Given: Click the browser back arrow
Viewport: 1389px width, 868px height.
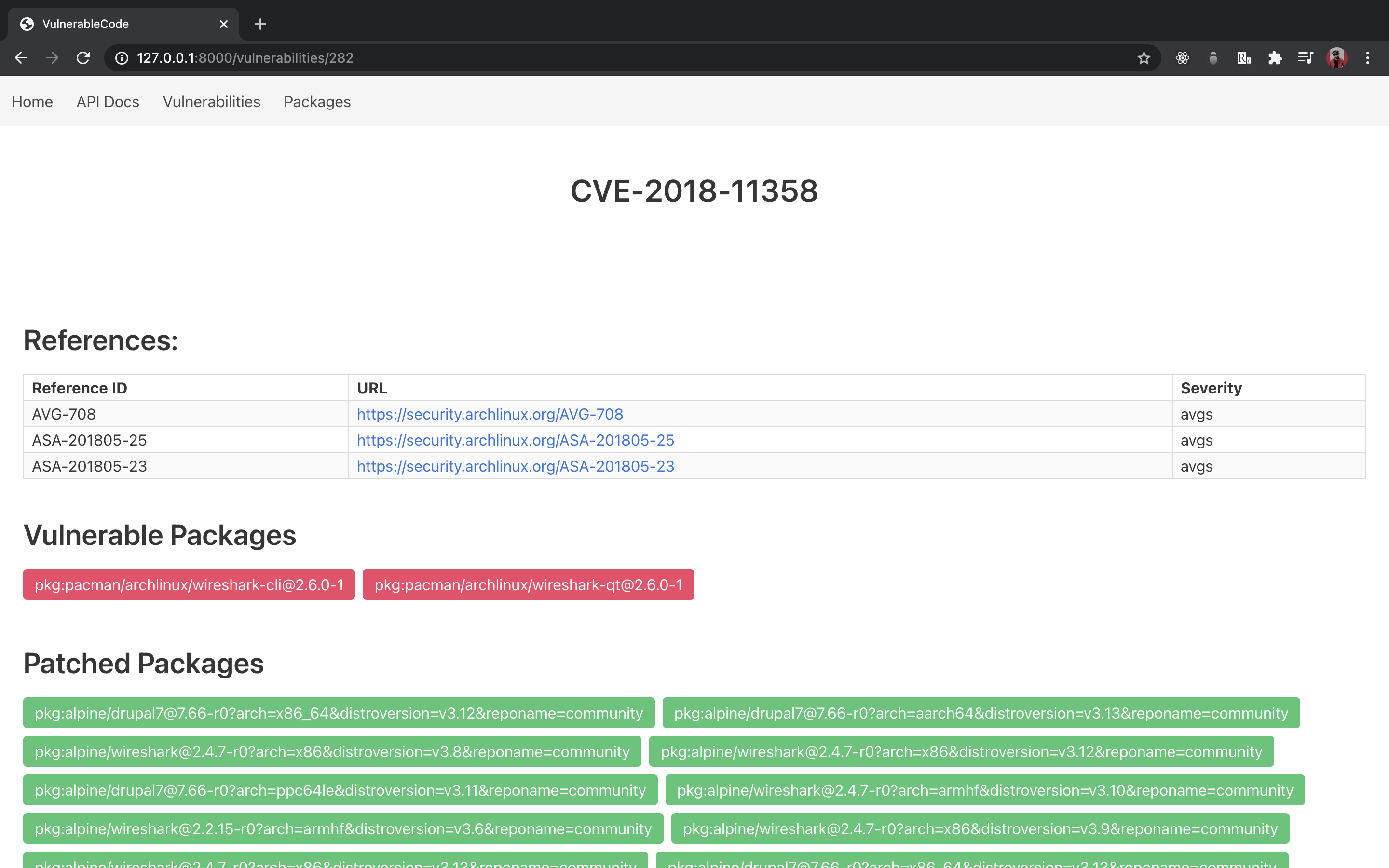Looking at the screenshot, I should click(21, 58).
